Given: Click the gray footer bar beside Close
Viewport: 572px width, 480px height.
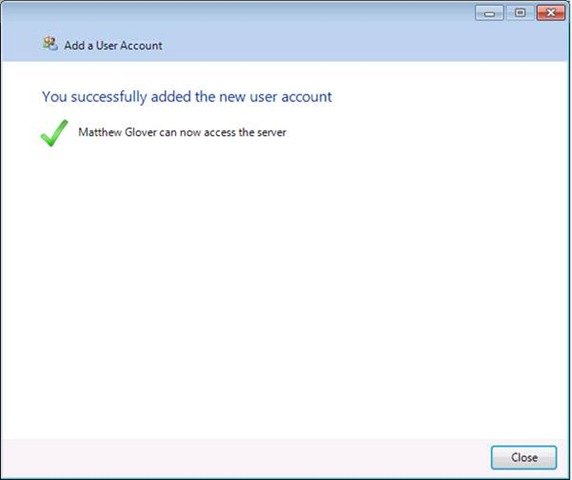Looking at the screenshot, I should 244,458.
